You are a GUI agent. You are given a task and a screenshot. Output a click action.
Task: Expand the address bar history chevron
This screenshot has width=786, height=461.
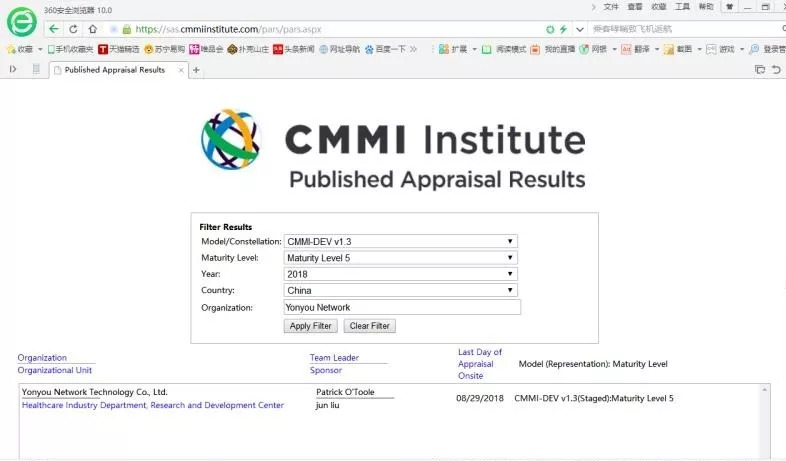tap(579, 30)
